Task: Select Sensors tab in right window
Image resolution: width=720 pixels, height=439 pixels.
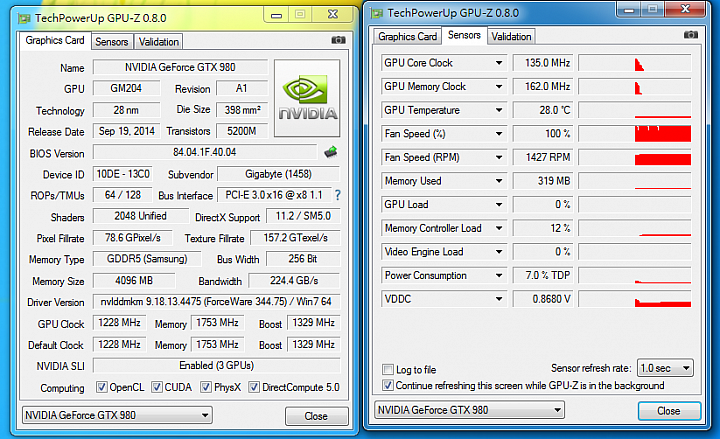Action: pos(464,35)
